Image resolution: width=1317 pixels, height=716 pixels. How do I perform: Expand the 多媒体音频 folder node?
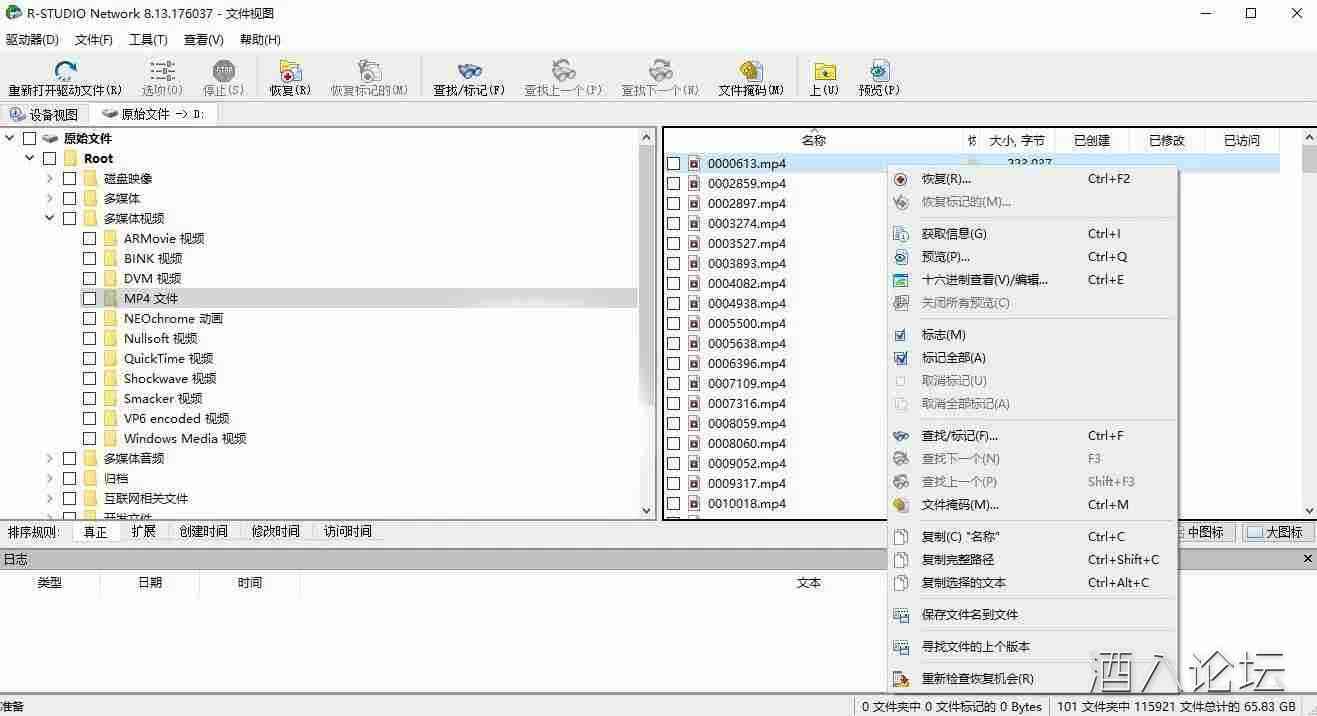coord(50,458)
